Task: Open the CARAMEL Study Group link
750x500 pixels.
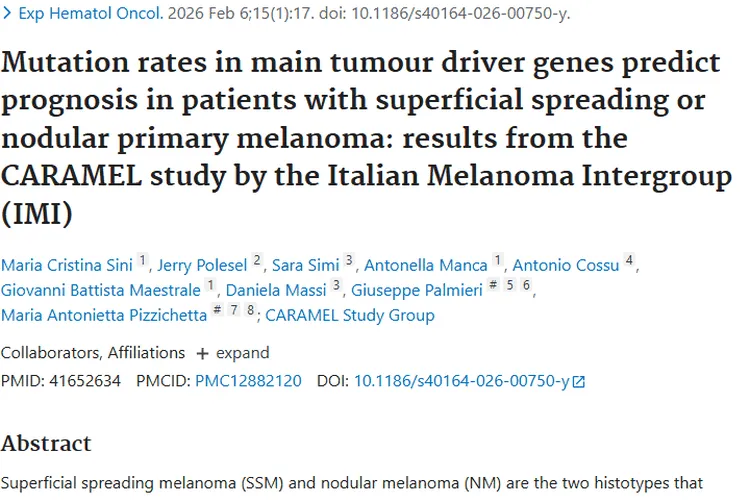Action: click(x=349, y=315)
